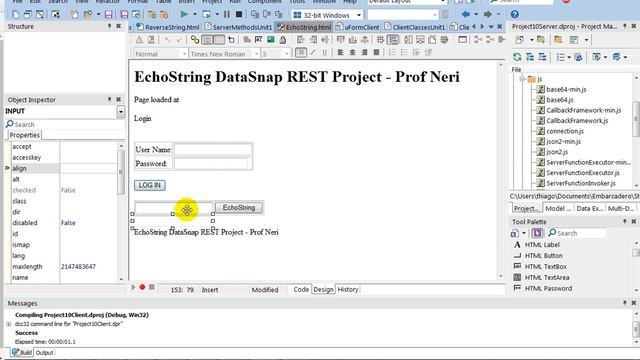The width and height of the screenshot is (640, 360).
Task: Open the font size 3 dropdown
Action: (287, 54)
